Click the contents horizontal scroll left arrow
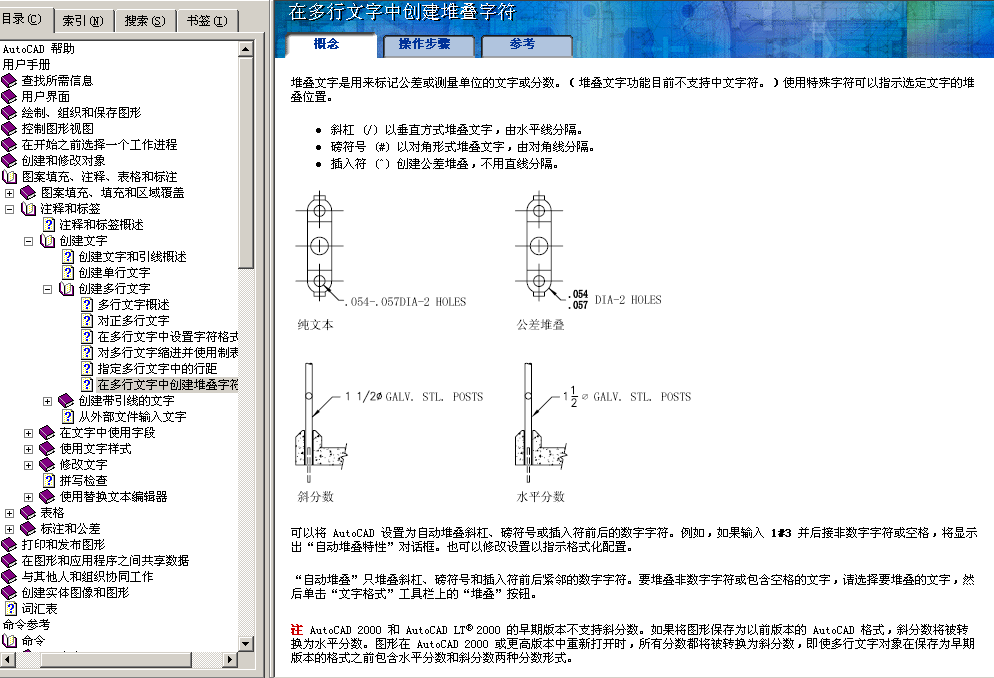Screen dimensions: 994x678 point(8,660)
